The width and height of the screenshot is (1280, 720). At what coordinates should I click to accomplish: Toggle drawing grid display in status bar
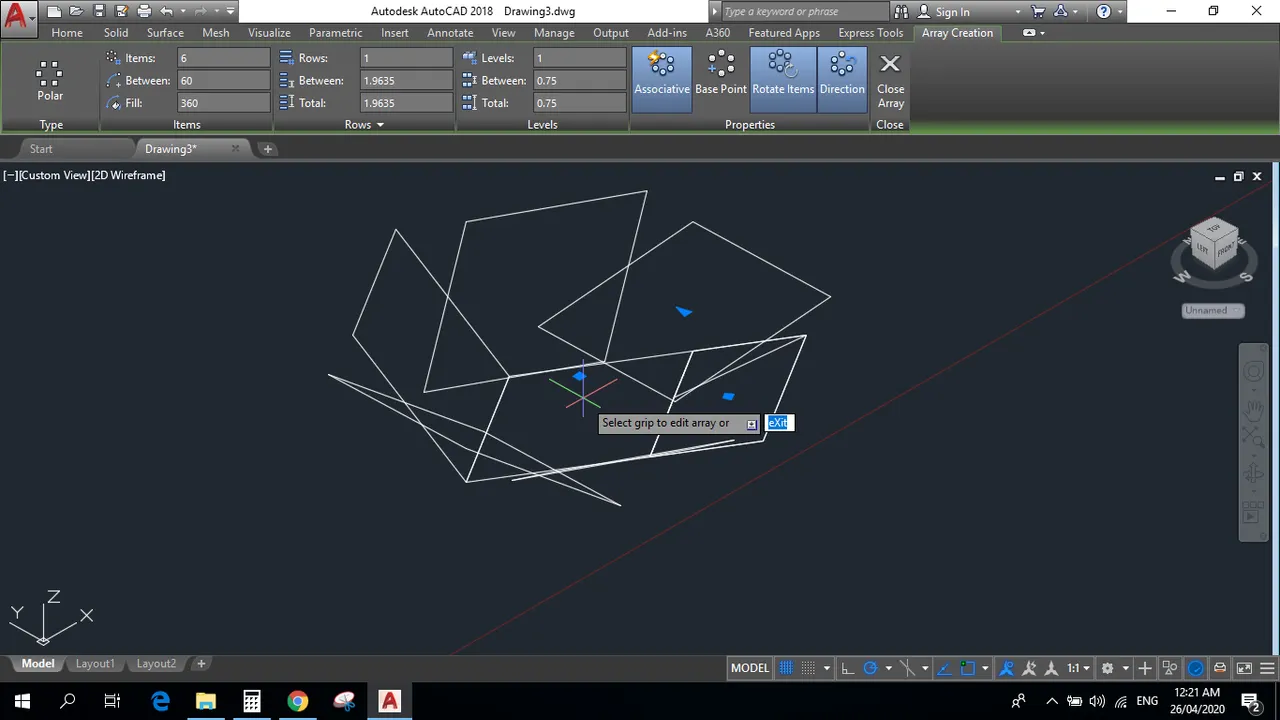(786, 668)
